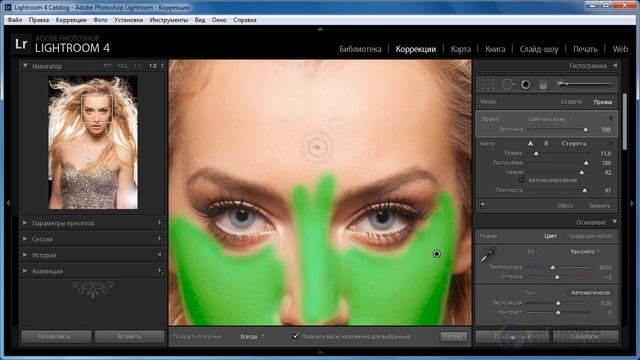Expand the Гистограмма panel
640x360 pixels.
coord(615,65)
